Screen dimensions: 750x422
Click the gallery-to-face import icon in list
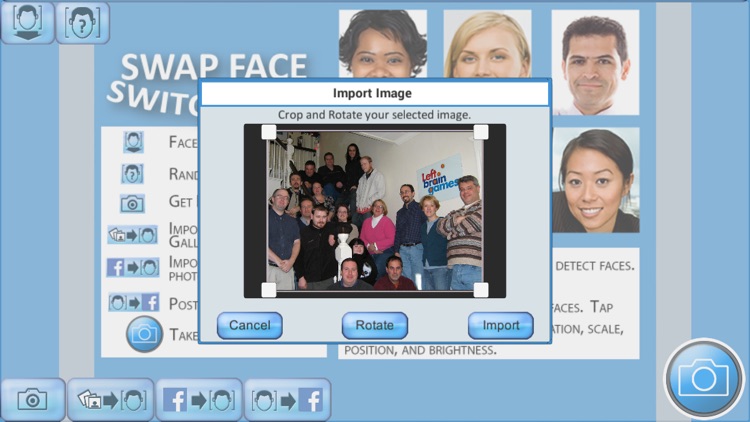(x=132, y=235)
